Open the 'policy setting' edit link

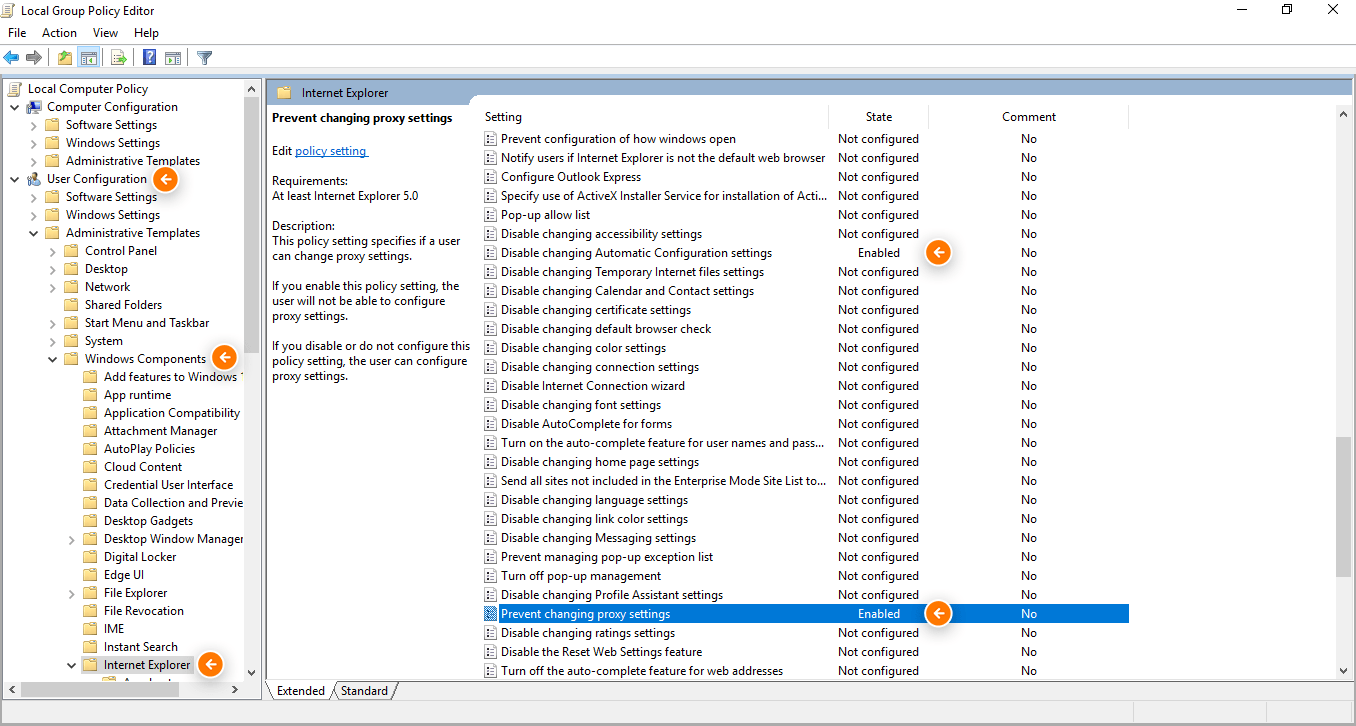tap(331, 151)
